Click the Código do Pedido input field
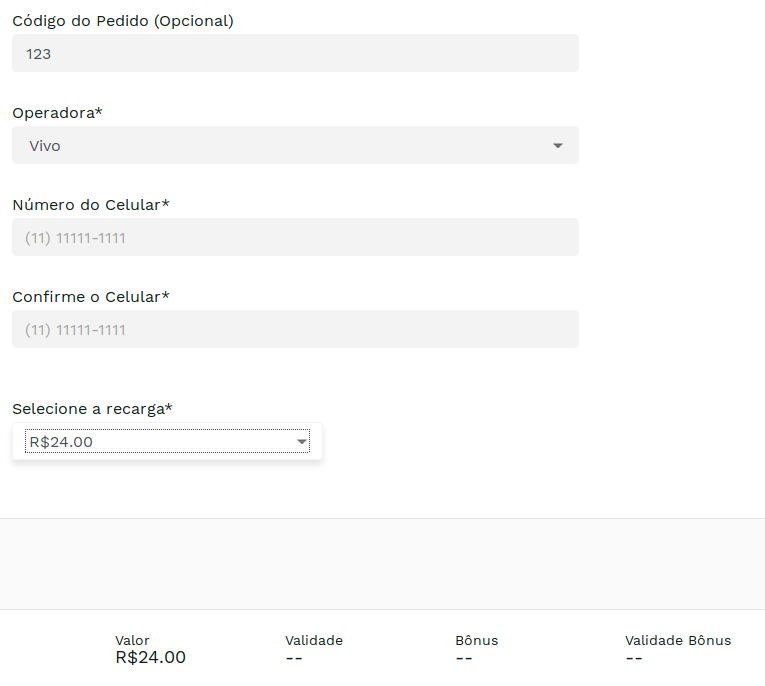Screen dimensions: 765x686 click(x=295, y=54)
